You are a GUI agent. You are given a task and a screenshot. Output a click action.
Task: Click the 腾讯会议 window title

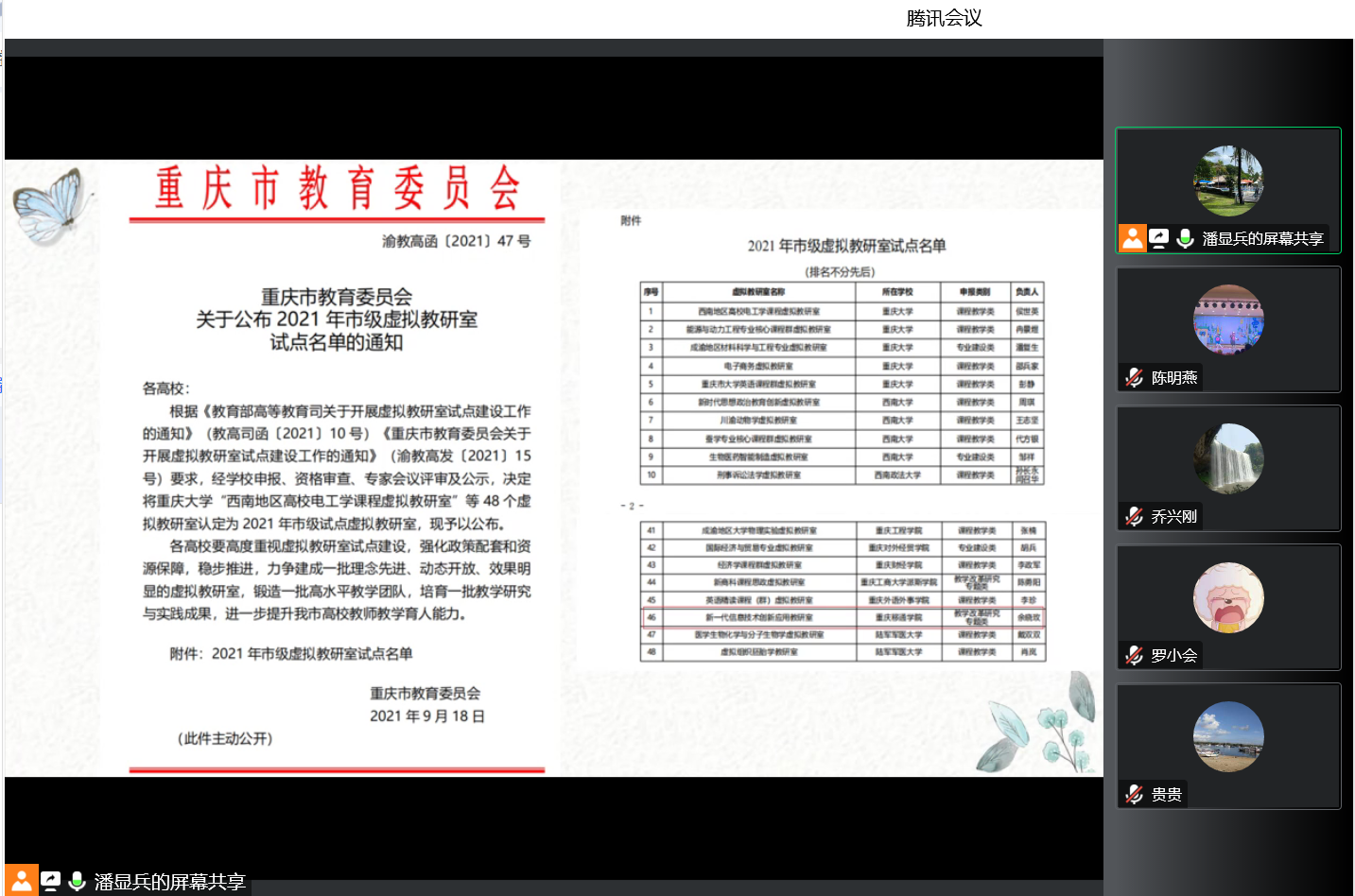click(x=944, y=18)
